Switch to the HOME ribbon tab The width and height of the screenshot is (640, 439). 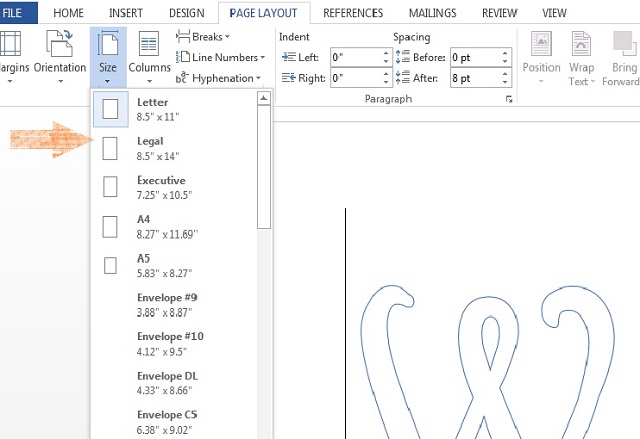click(x=68, y=13)
